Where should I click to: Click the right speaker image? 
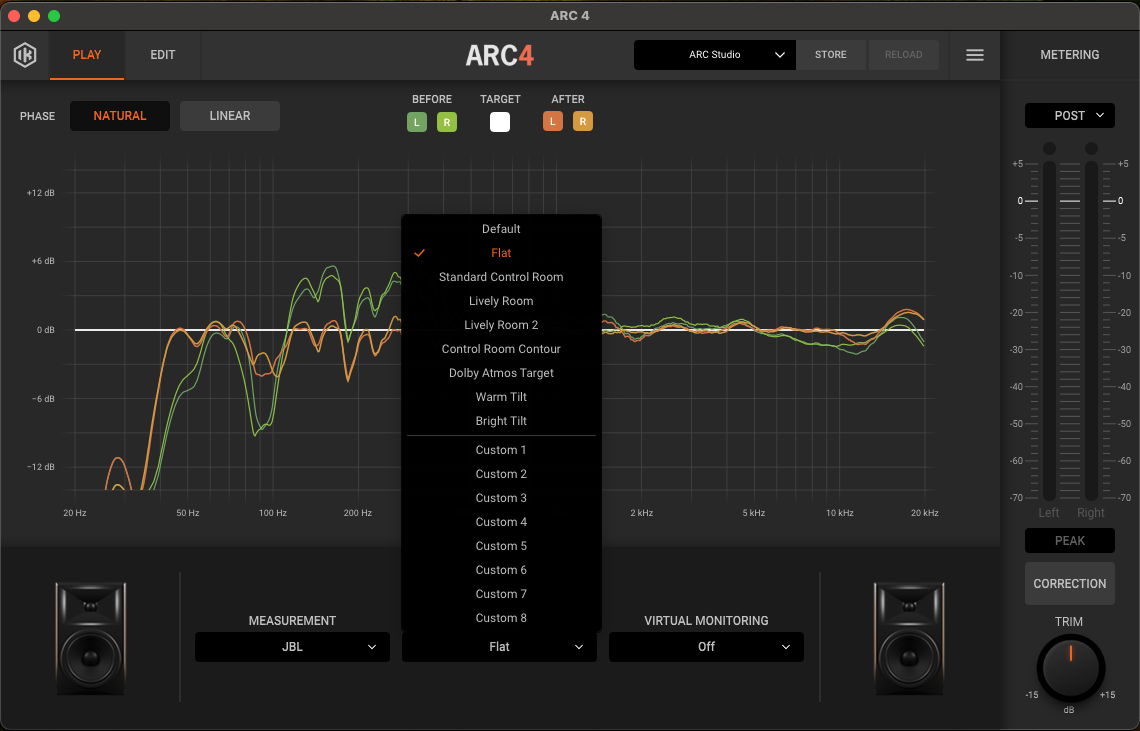pyautogui.click(x=909, y=638)
